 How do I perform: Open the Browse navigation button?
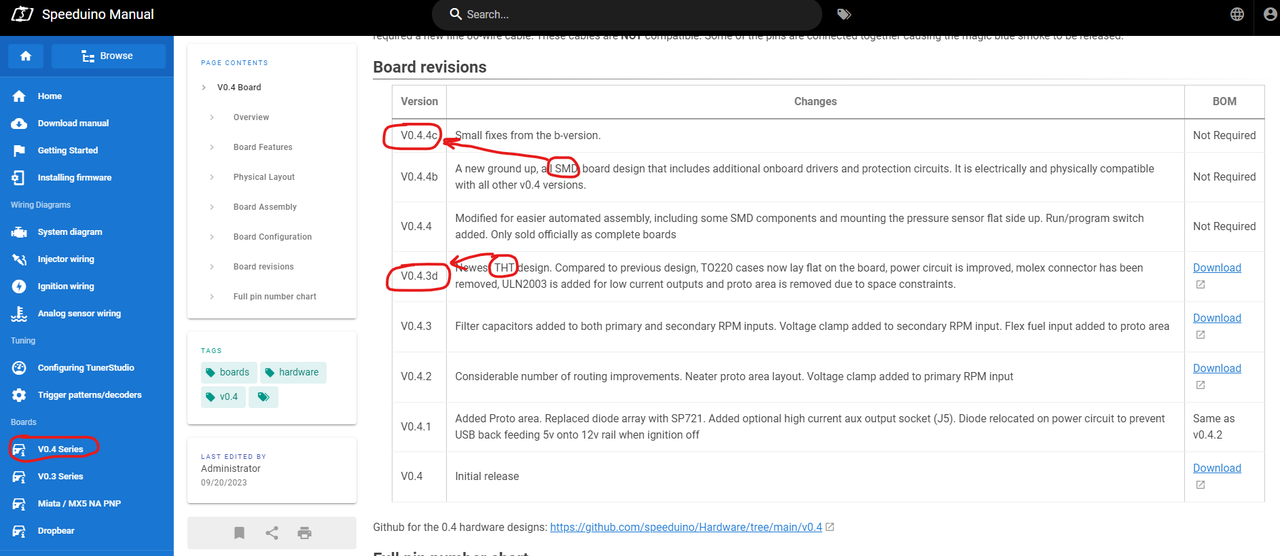click(107, 56)
